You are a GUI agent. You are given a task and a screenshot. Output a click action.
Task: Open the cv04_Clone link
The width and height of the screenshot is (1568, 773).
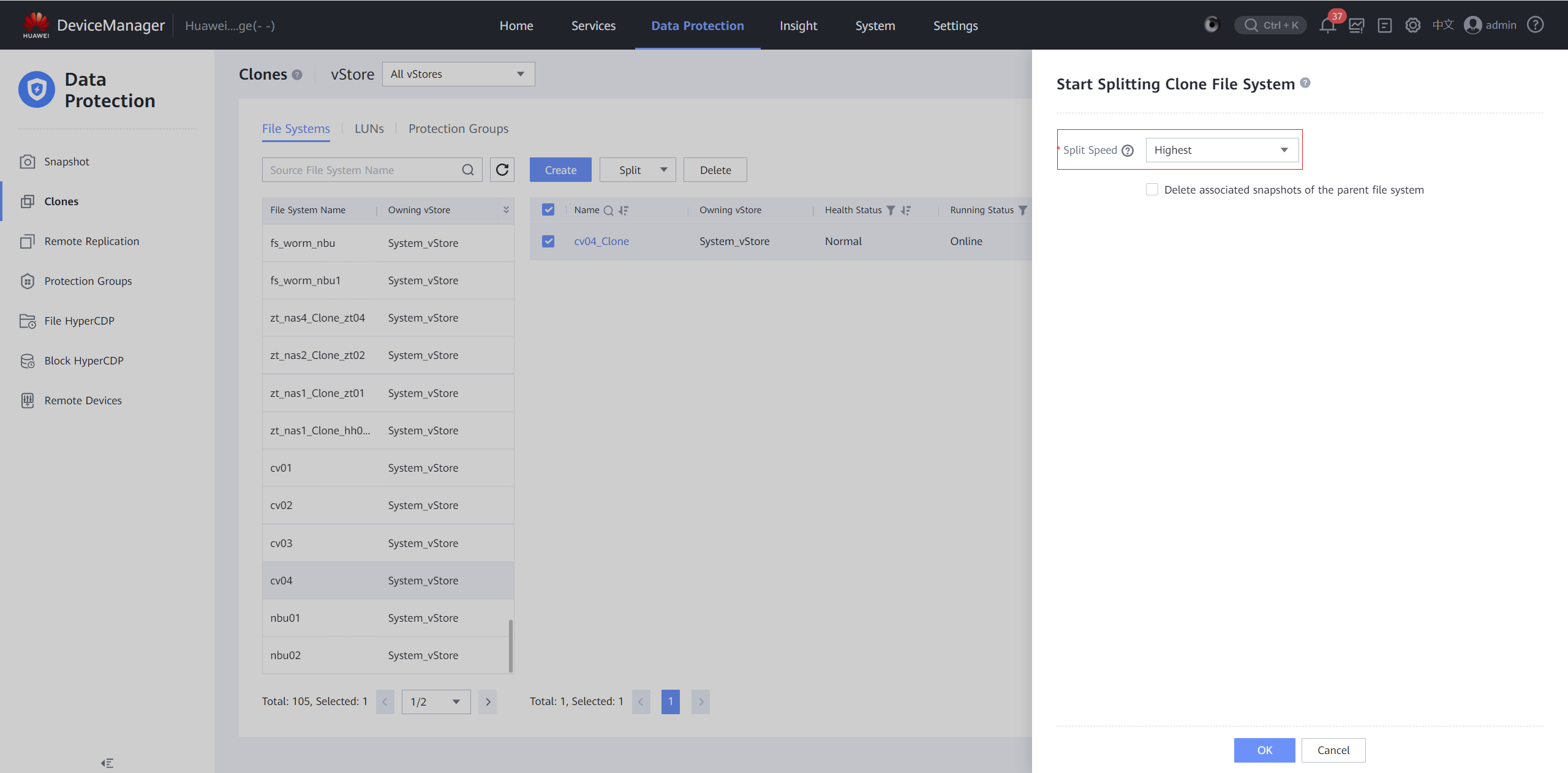601,241
